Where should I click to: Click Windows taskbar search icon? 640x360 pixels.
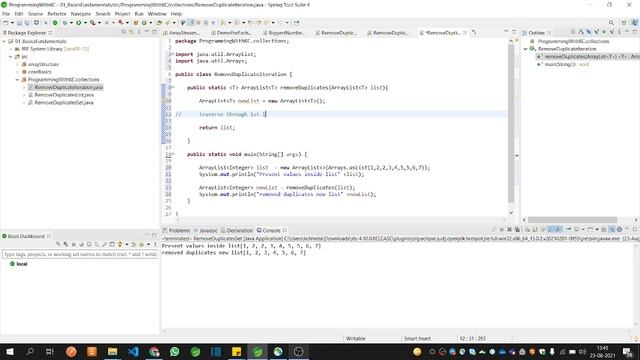click(x=30, y=351)
